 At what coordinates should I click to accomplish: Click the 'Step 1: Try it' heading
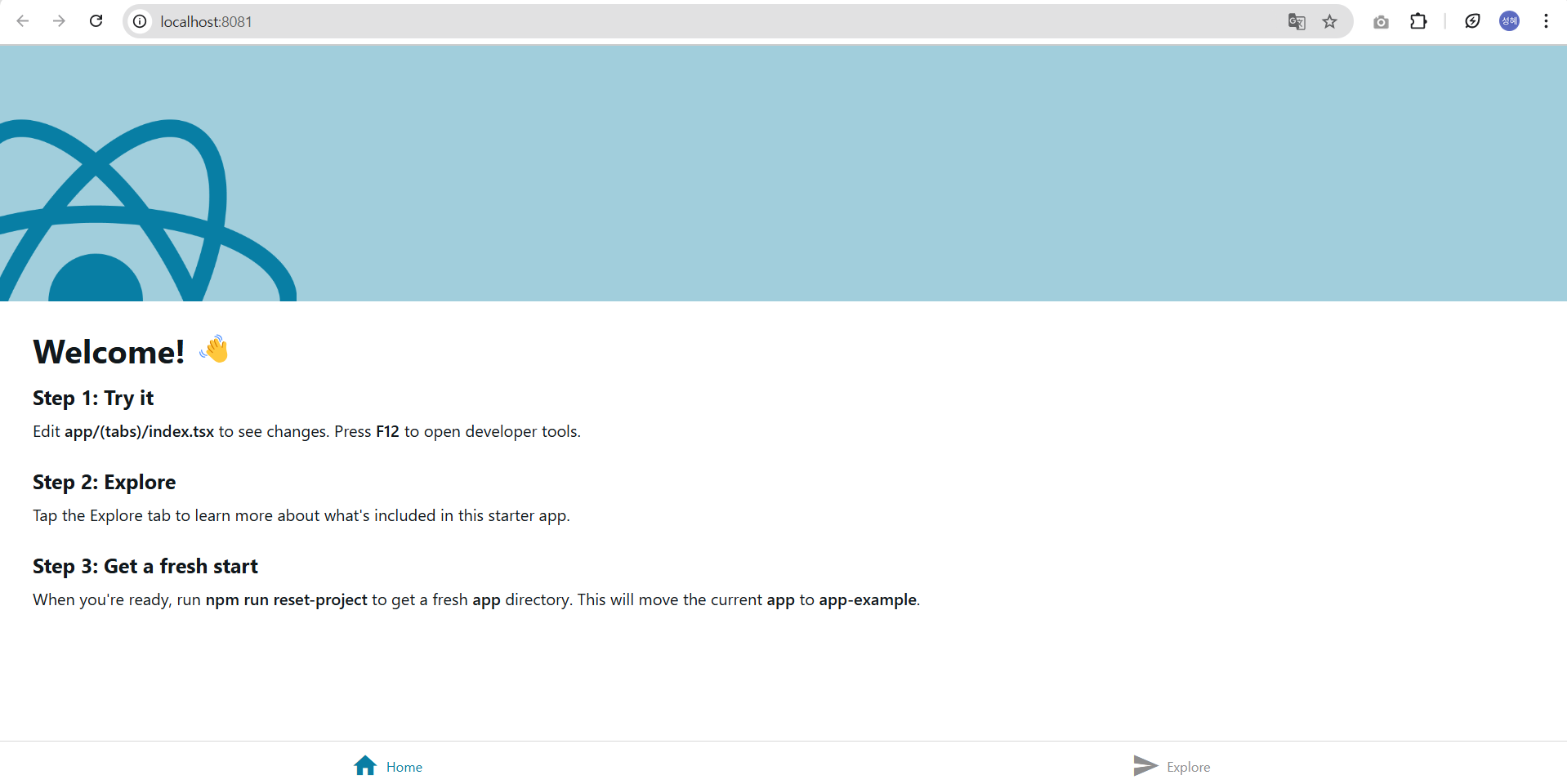coord(93,398)
